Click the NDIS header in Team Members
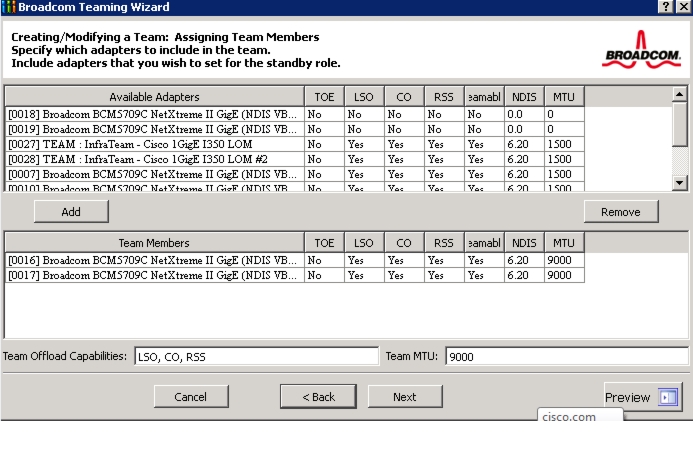 (524, 243)
